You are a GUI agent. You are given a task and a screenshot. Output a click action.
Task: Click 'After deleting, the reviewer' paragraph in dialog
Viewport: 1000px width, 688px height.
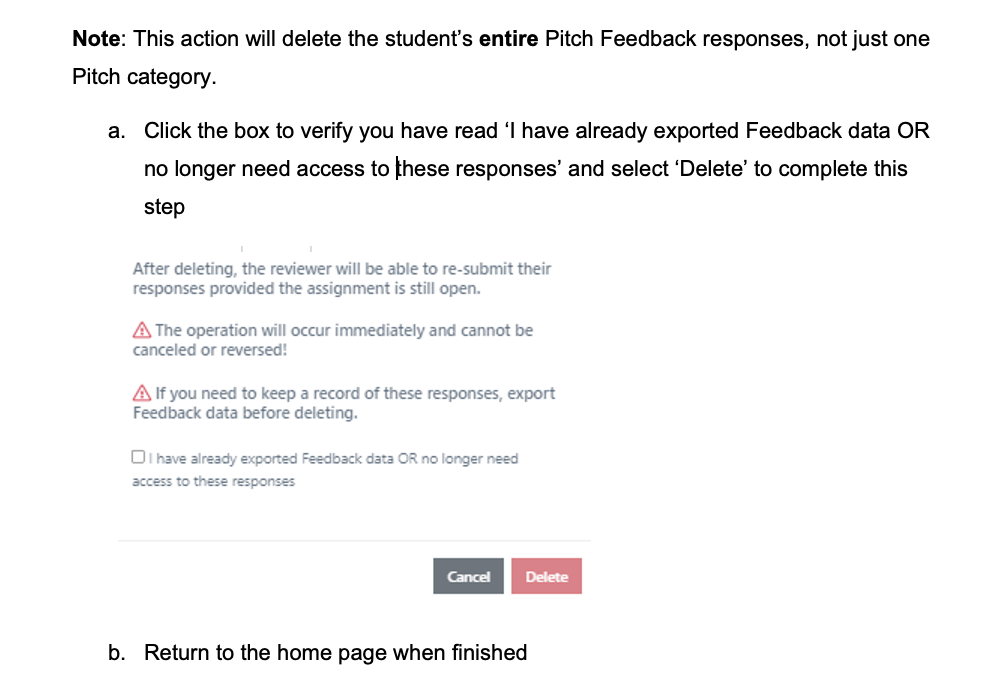coord(341,269)
